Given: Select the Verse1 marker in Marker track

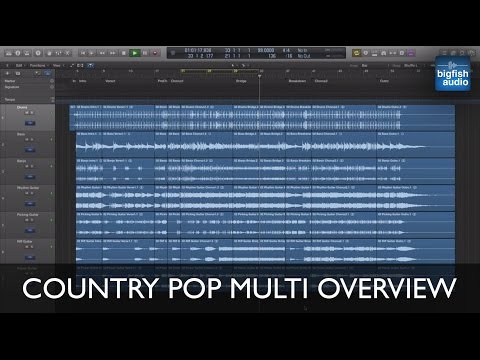Looking at the screenshot, I should click(x=110, y=81).
